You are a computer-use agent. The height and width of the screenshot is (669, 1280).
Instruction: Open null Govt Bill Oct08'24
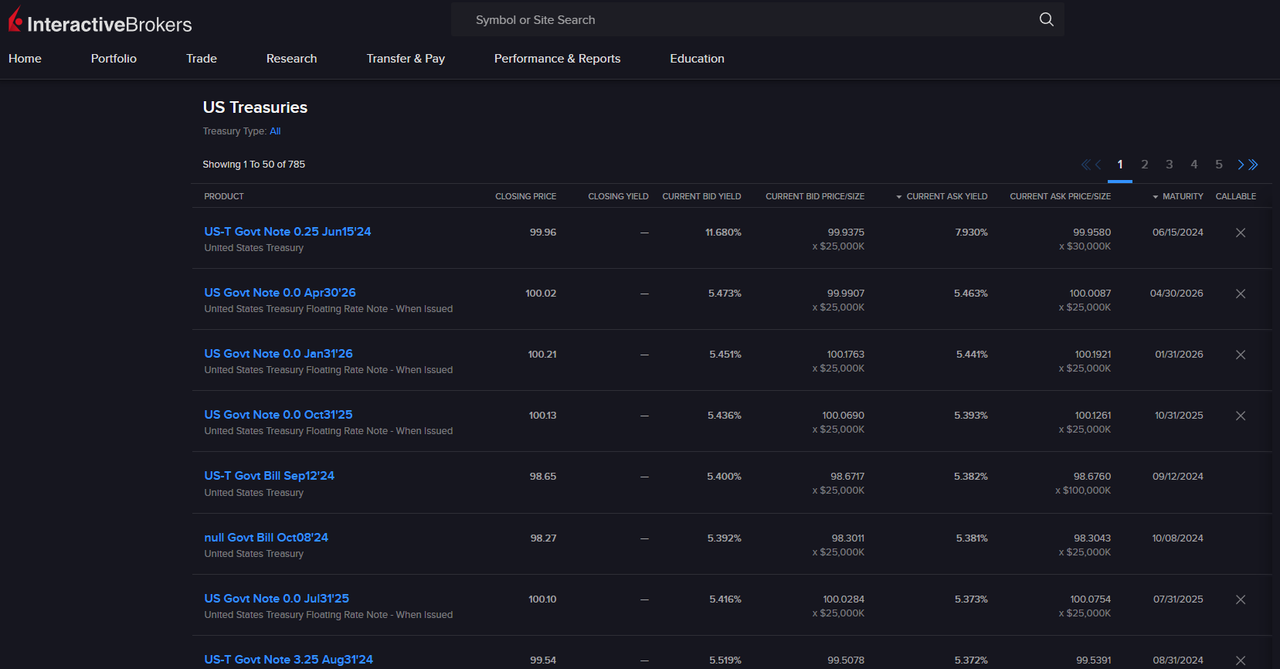(266, 538)
